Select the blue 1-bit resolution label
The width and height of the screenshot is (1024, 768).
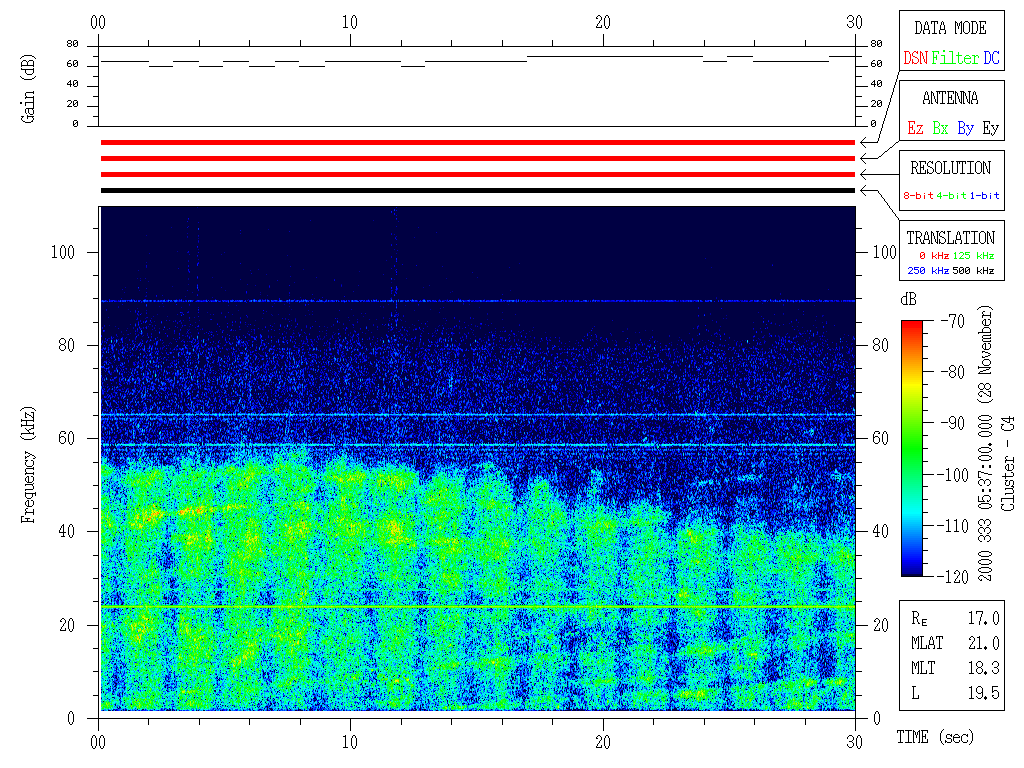(985, 196)
